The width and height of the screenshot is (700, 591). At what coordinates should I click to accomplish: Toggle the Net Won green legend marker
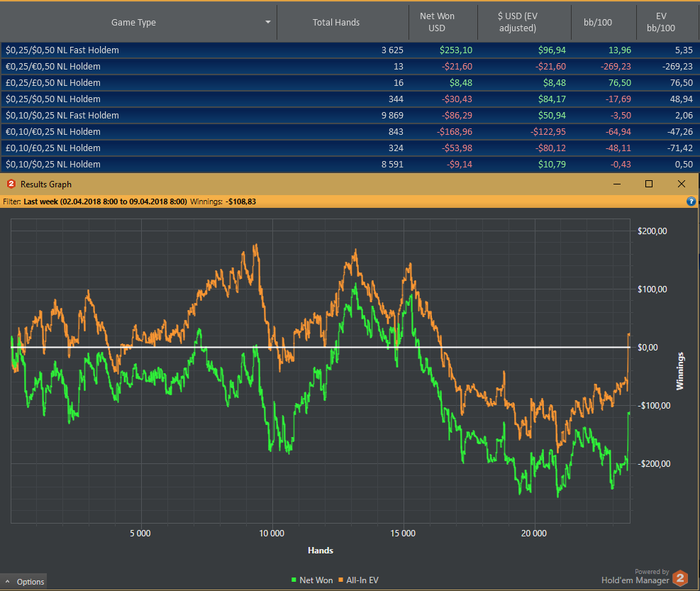(292, 580)
